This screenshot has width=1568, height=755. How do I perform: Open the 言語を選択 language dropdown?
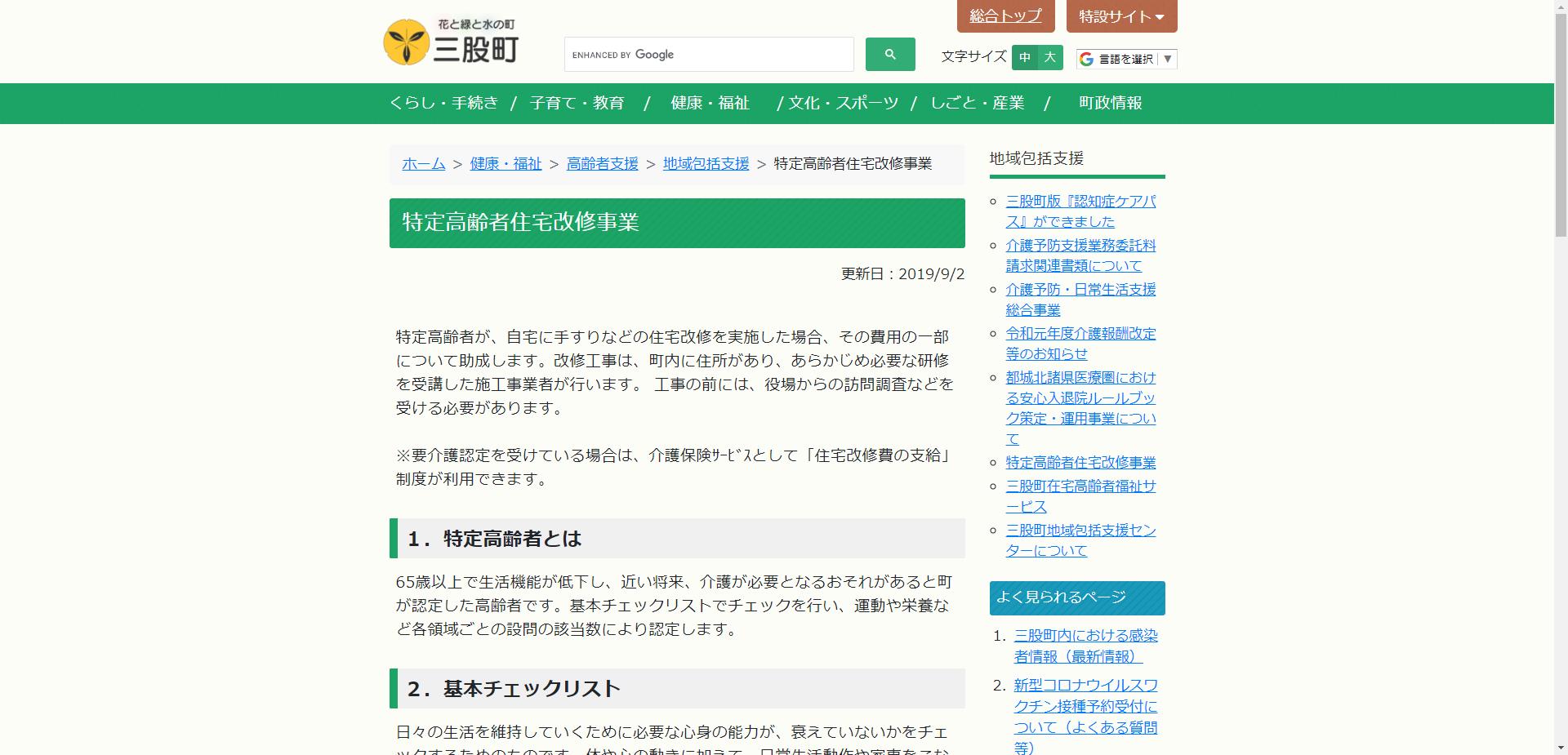coord(1125,58)
